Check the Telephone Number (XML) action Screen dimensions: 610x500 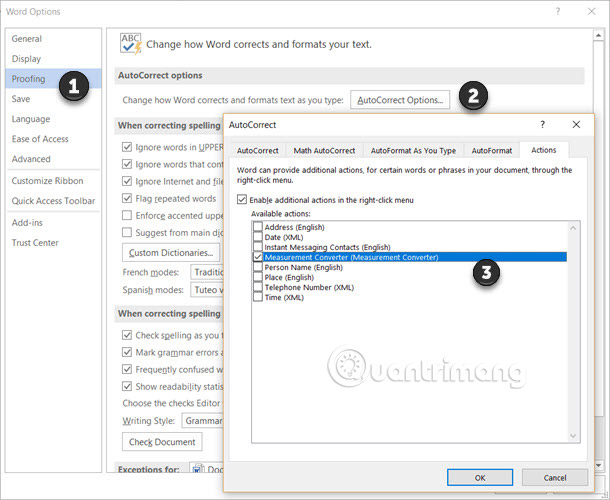(258, 287)
